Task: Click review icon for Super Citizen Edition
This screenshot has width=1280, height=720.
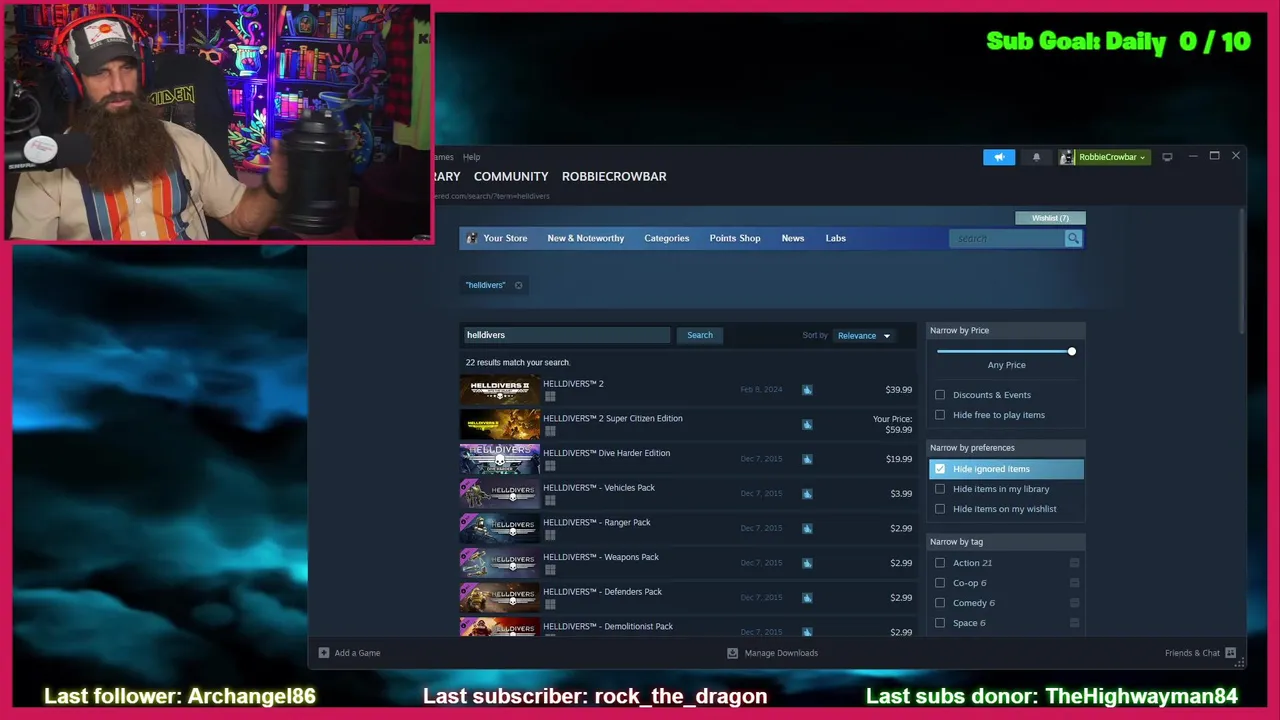Action: click(x=807, y=424)
